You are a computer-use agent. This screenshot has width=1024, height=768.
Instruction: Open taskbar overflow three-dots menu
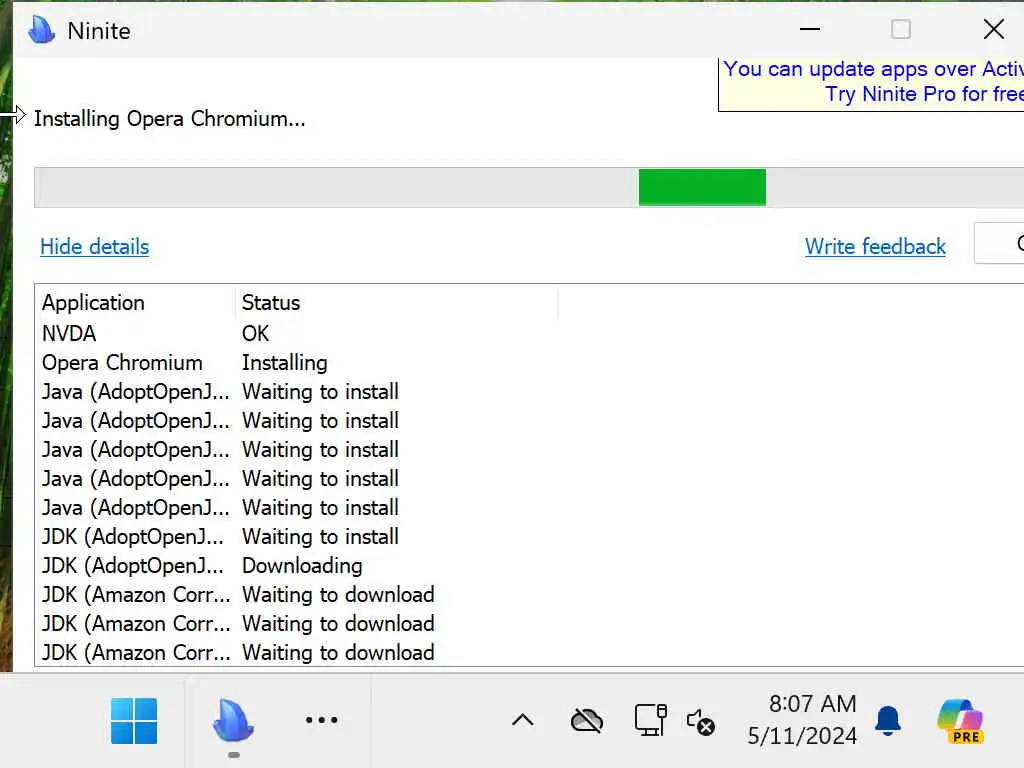pyautogui.click(x=321, y=720)
